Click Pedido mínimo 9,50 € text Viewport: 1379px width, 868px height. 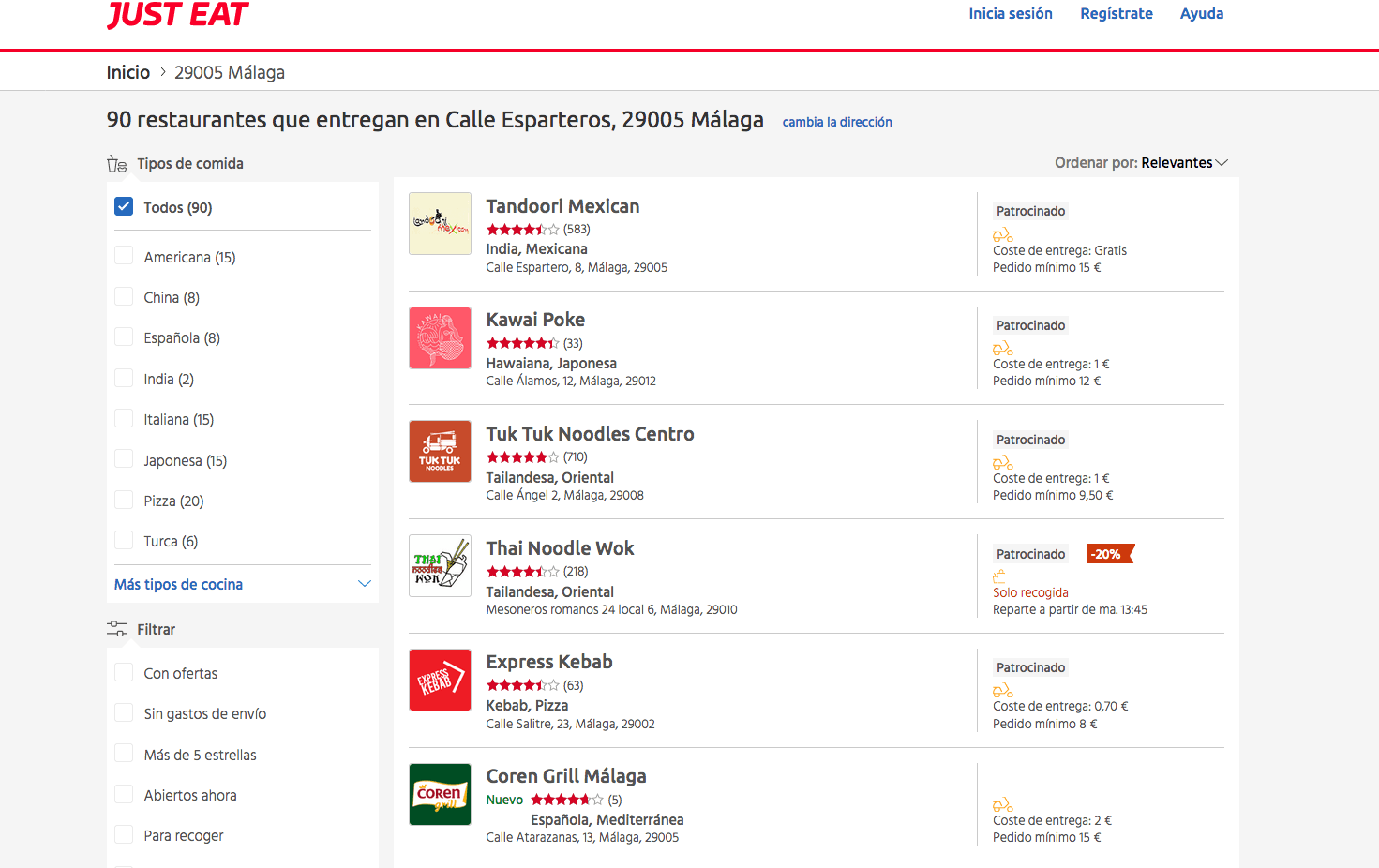pos(1053,495)
